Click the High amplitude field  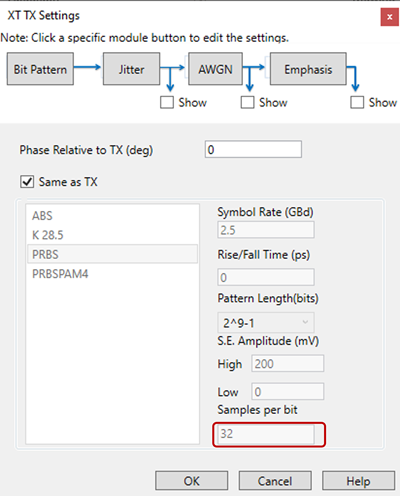[x=287, y=363]
